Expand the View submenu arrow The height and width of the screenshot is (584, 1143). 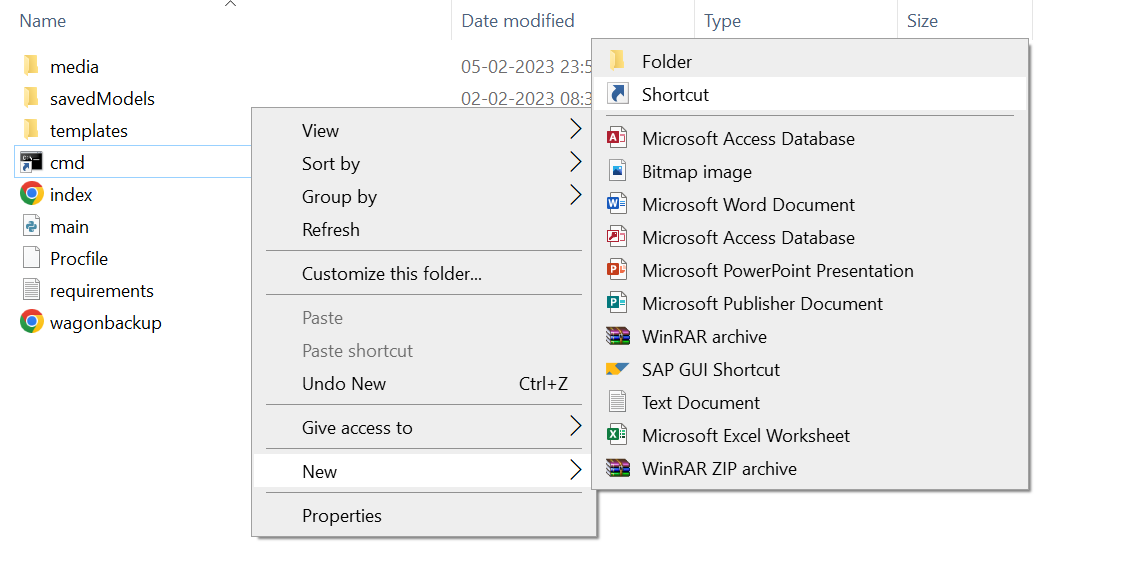[575, 130]
